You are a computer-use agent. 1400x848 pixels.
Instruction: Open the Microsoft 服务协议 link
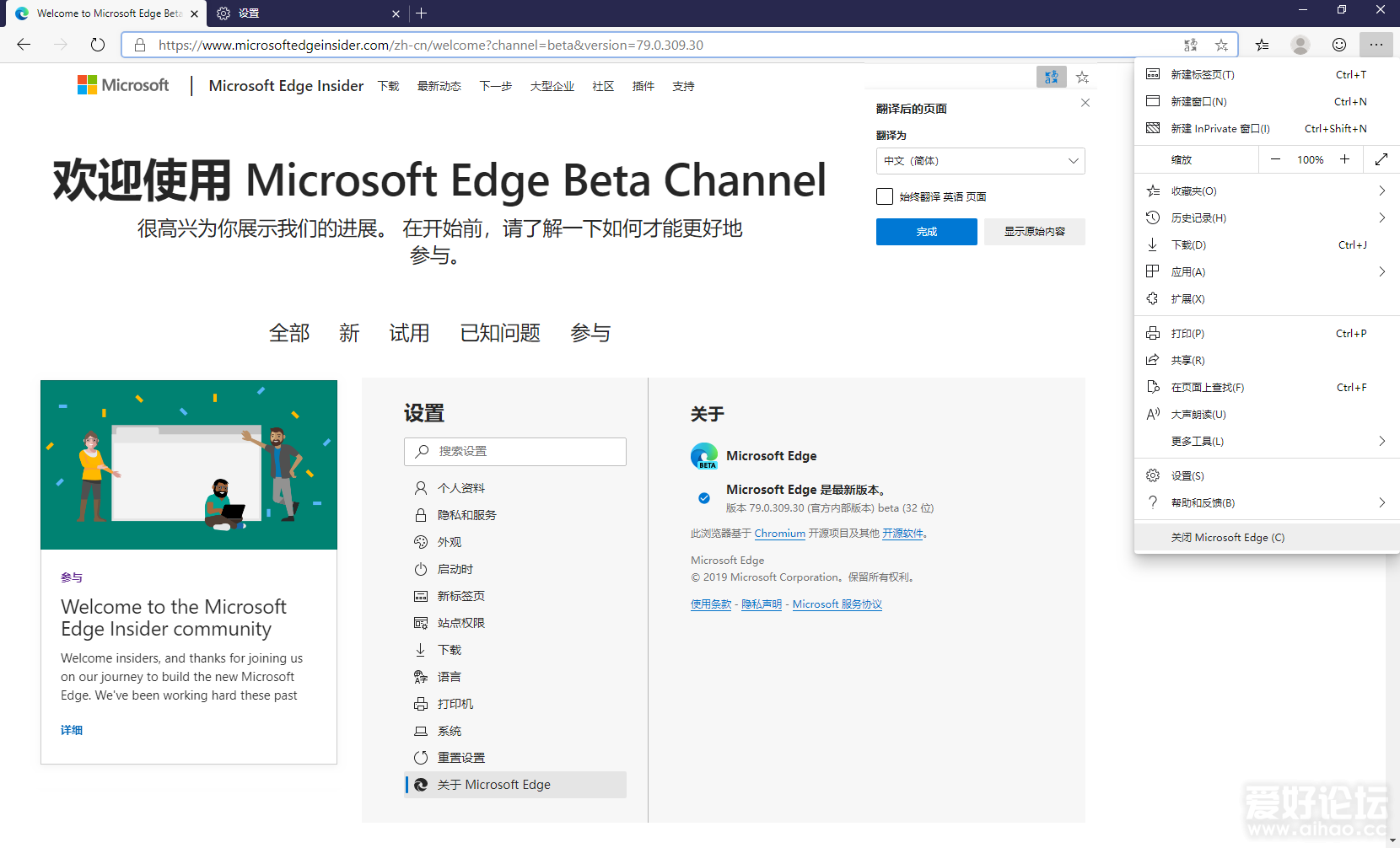point(837,604)
